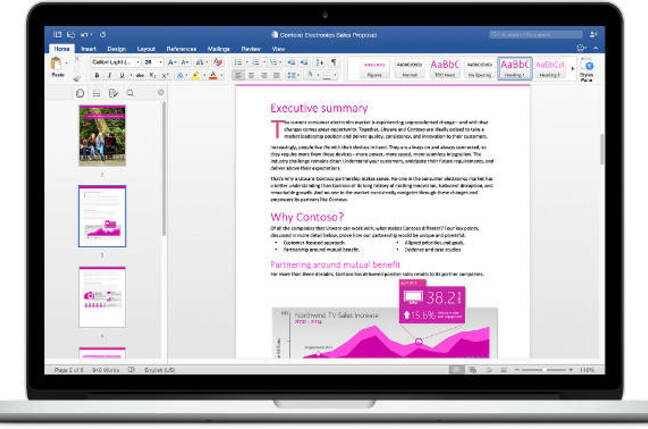
Task: Toggle Underline formatting
Action: coord(122,75)
